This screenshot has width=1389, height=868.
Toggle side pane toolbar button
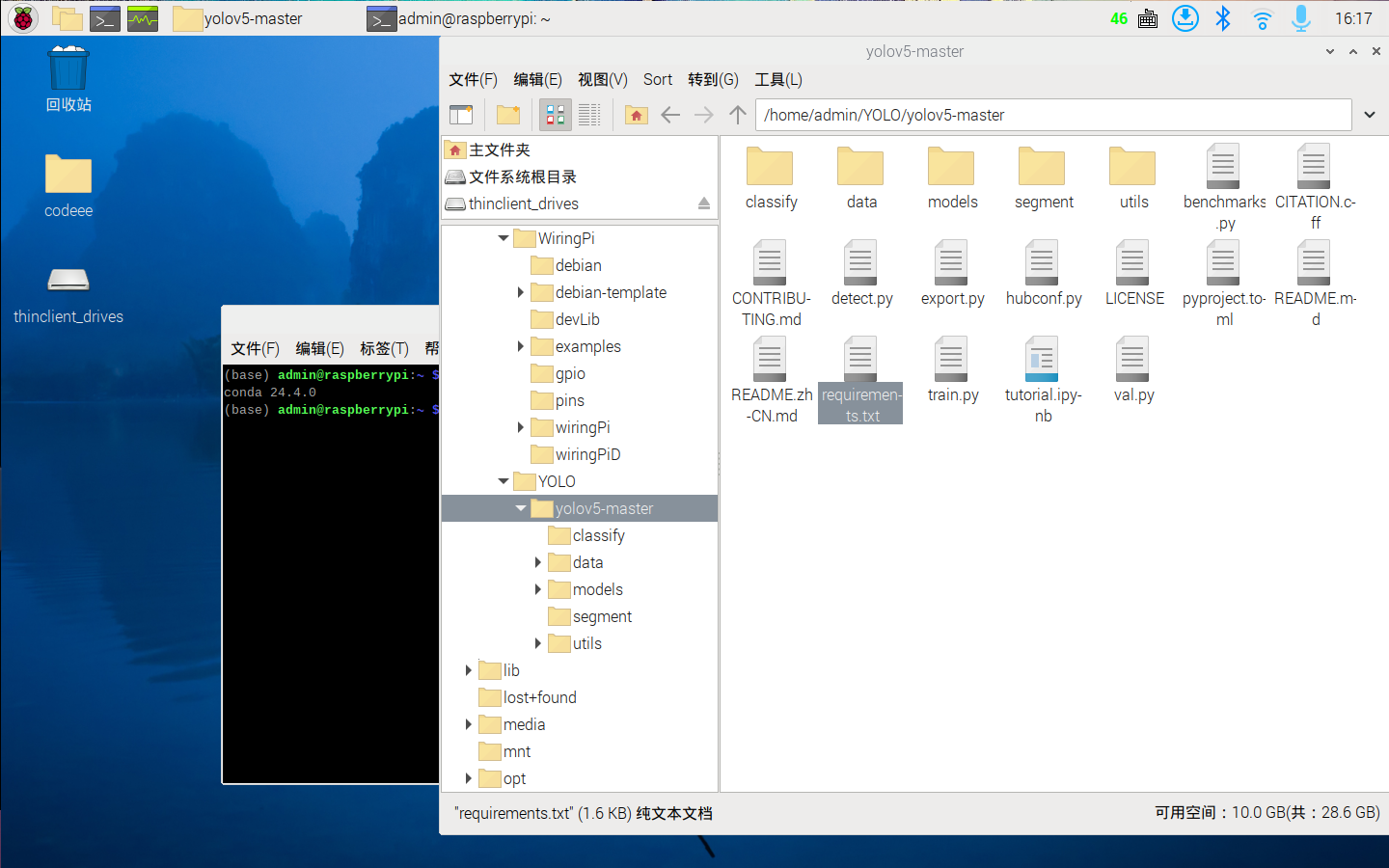coord(461,115)
